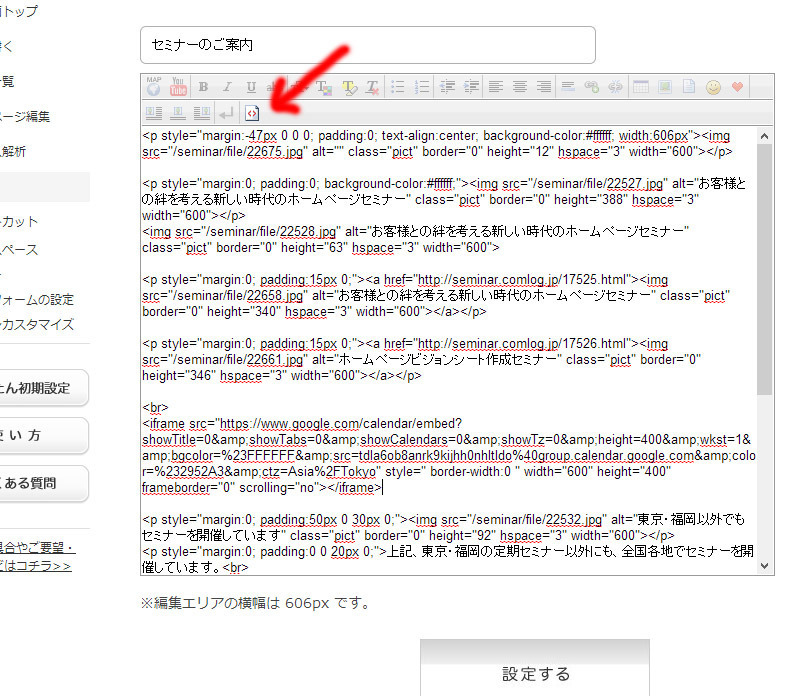Toggle italic formatting
810x696 pixels.
click(227, 87)
